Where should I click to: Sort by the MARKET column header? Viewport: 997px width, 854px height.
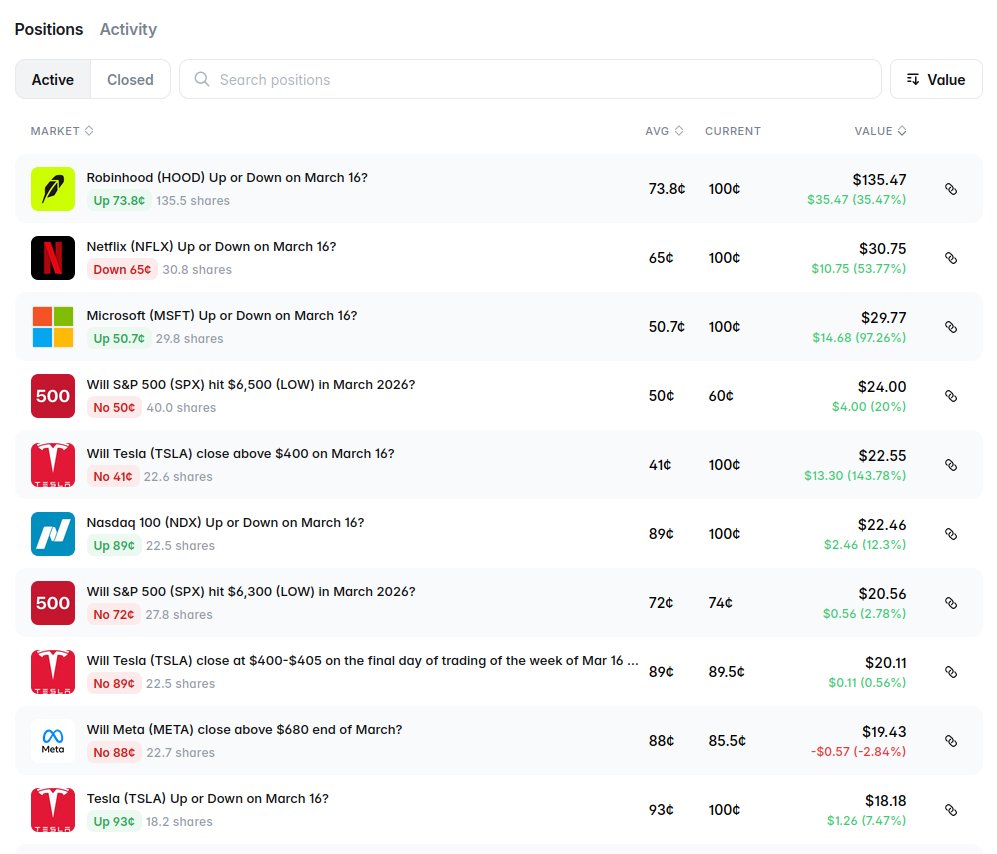point(62,131)
